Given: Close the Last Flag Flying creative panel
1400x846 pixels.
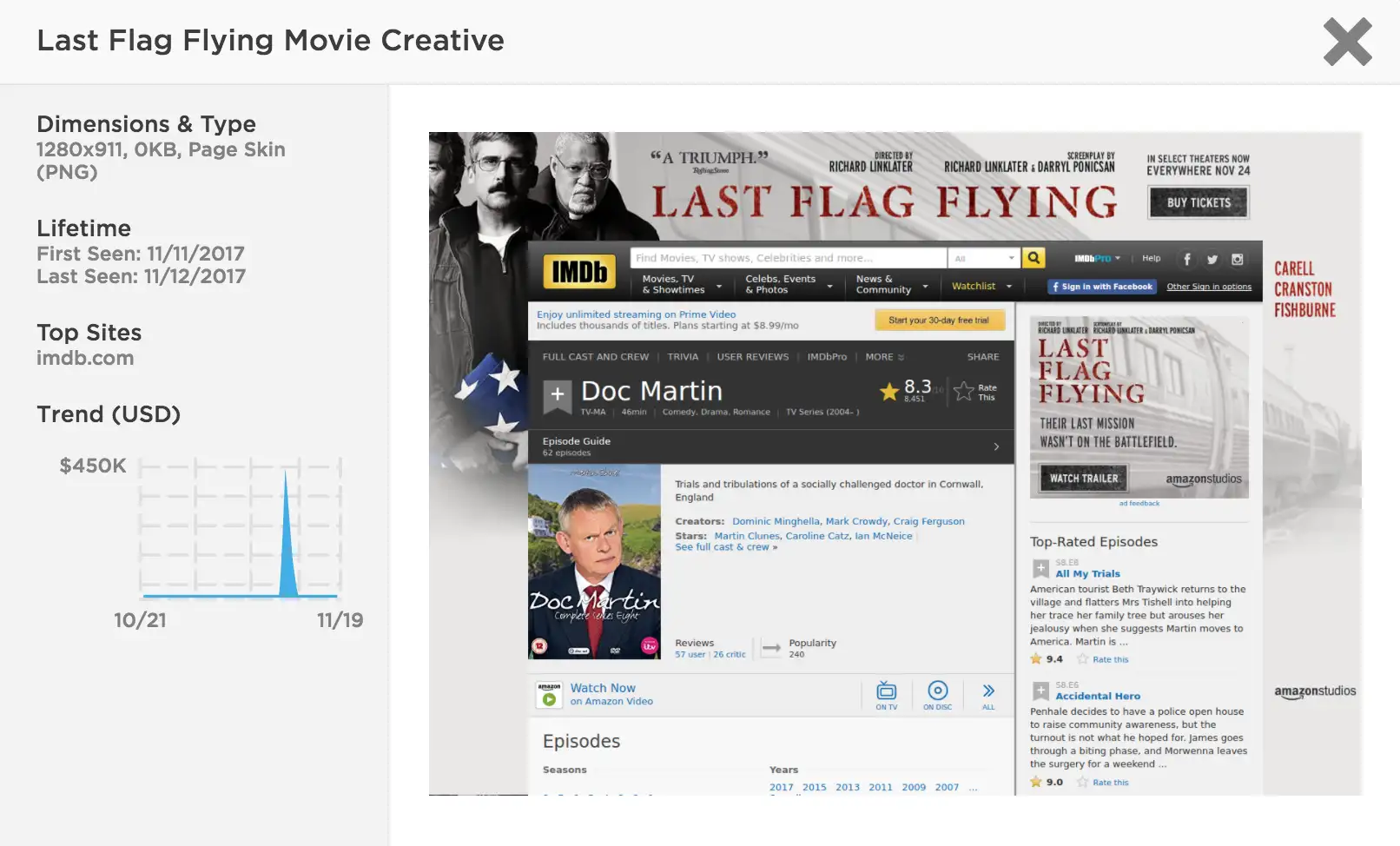Looking at the screenshot, I should pyautogui.click(x=1347, y=42).
